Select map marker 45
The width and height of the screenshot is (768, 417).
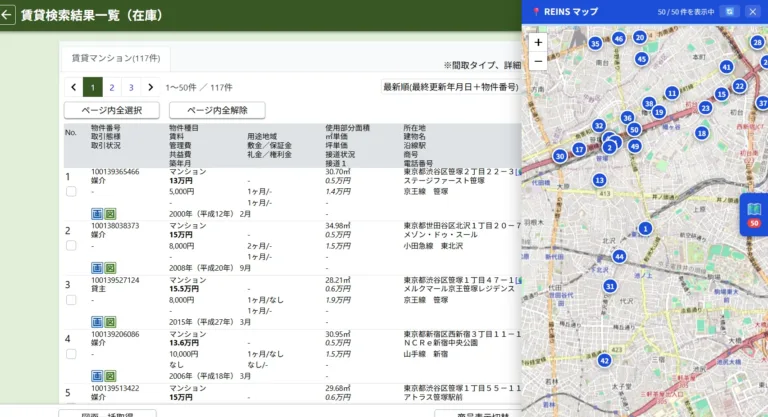pos(641,59)
